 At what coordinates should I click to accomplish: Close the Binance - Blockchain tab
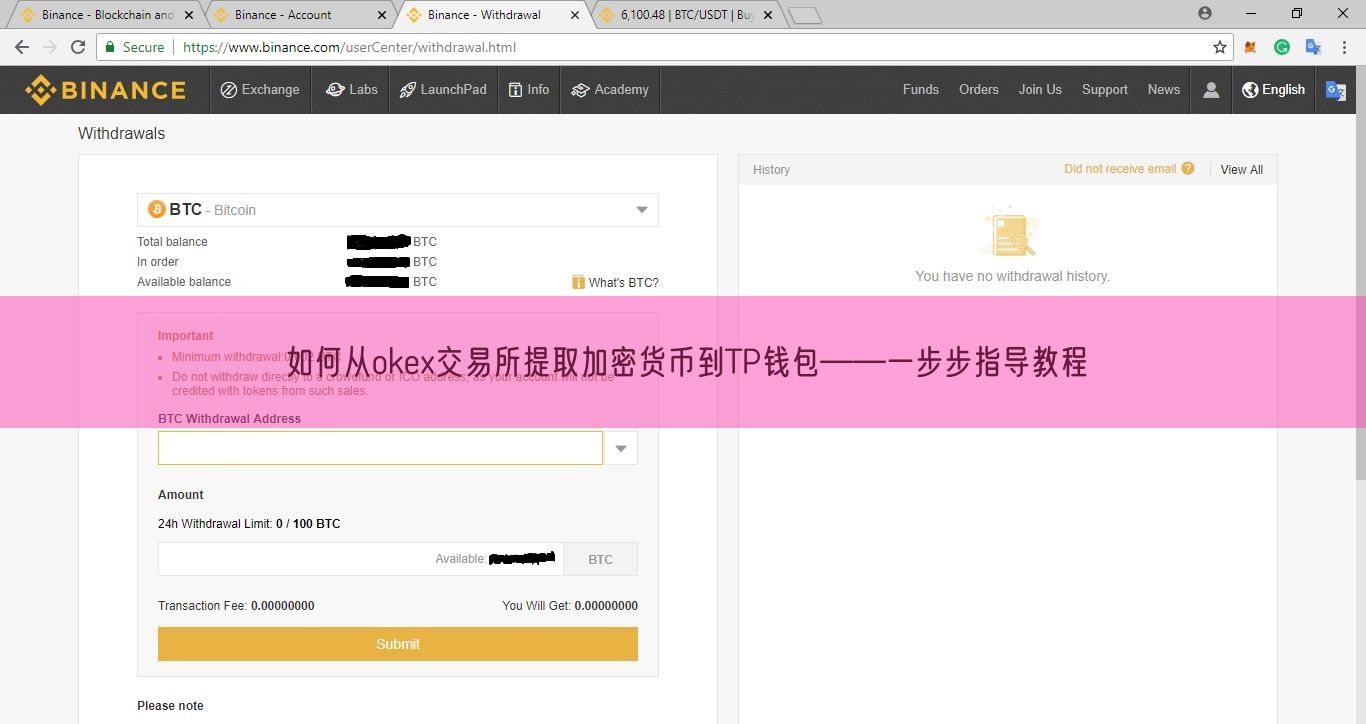[189, 15]
